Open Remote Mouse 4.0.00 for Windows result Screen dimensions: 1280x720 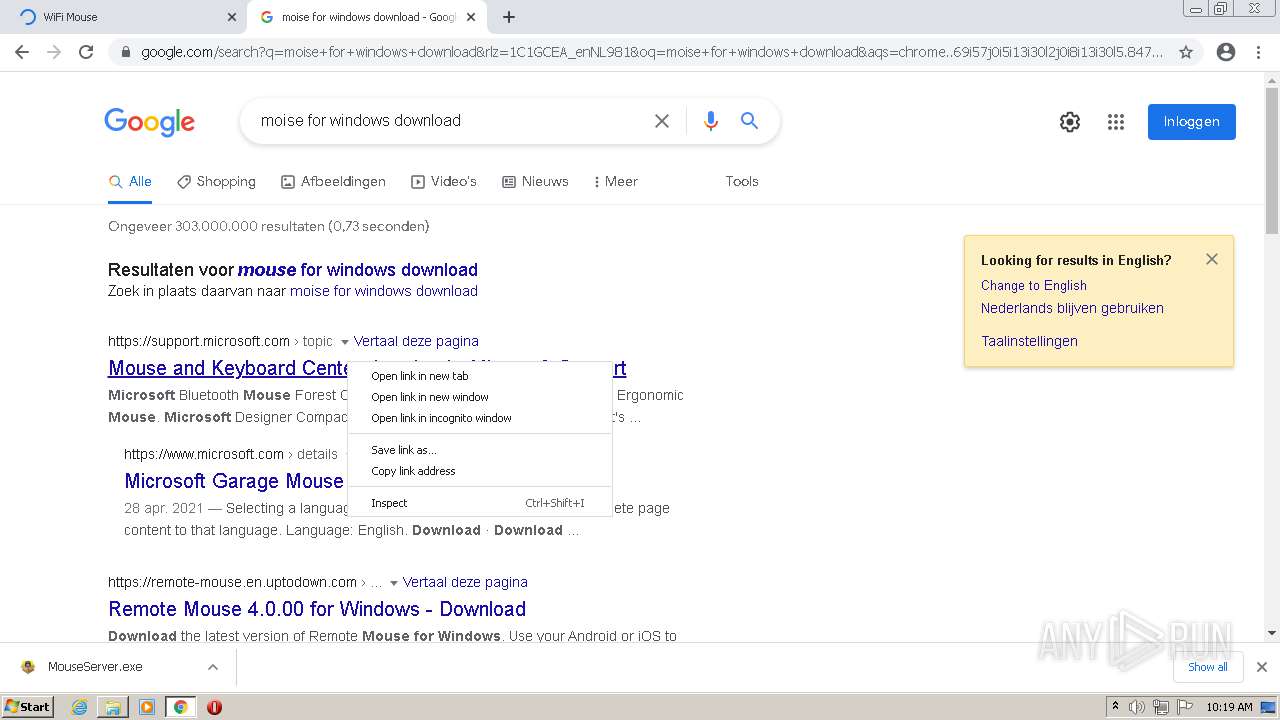tap(317, 609)
